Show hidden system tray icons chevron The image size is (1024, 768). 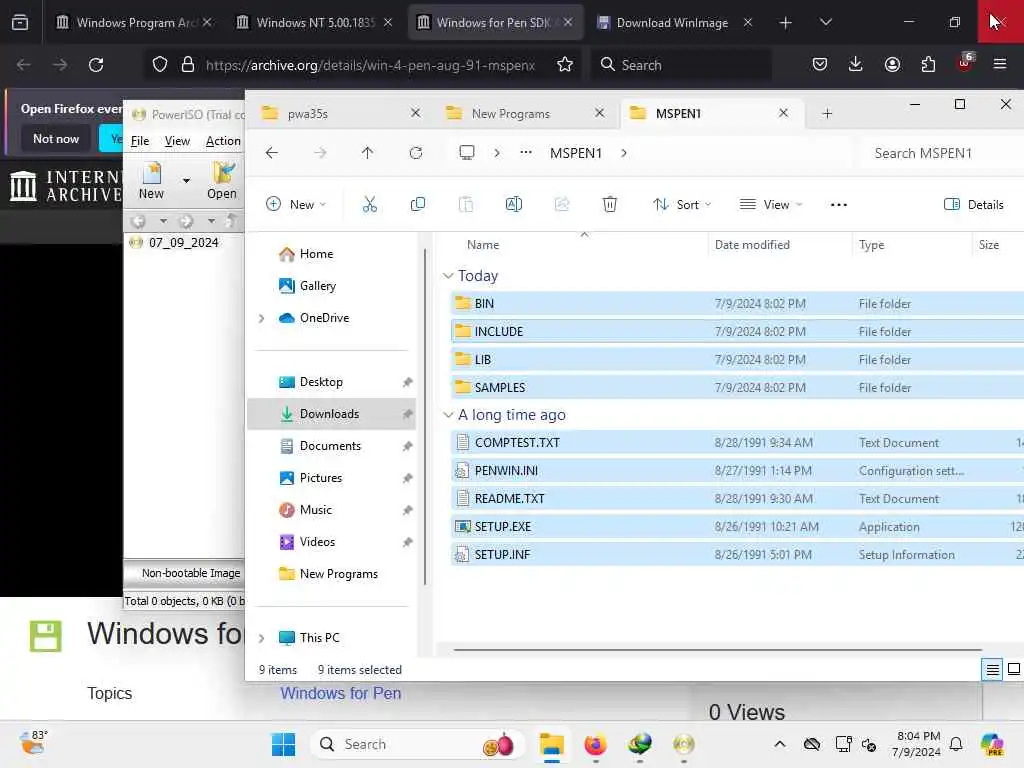click(x=780, y=744)
